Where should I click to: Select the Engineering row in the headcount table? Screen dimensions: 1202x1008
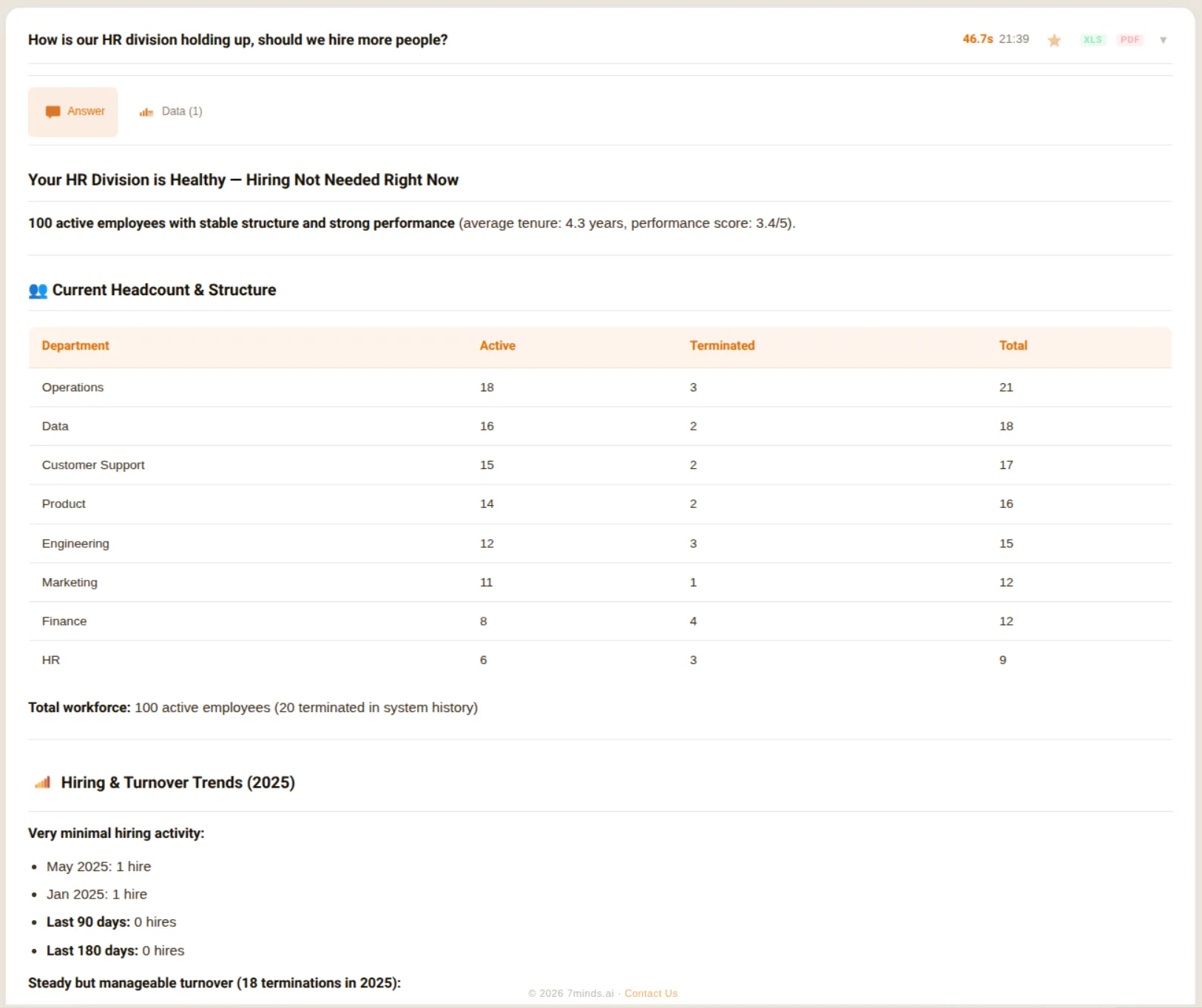point(296,543)
